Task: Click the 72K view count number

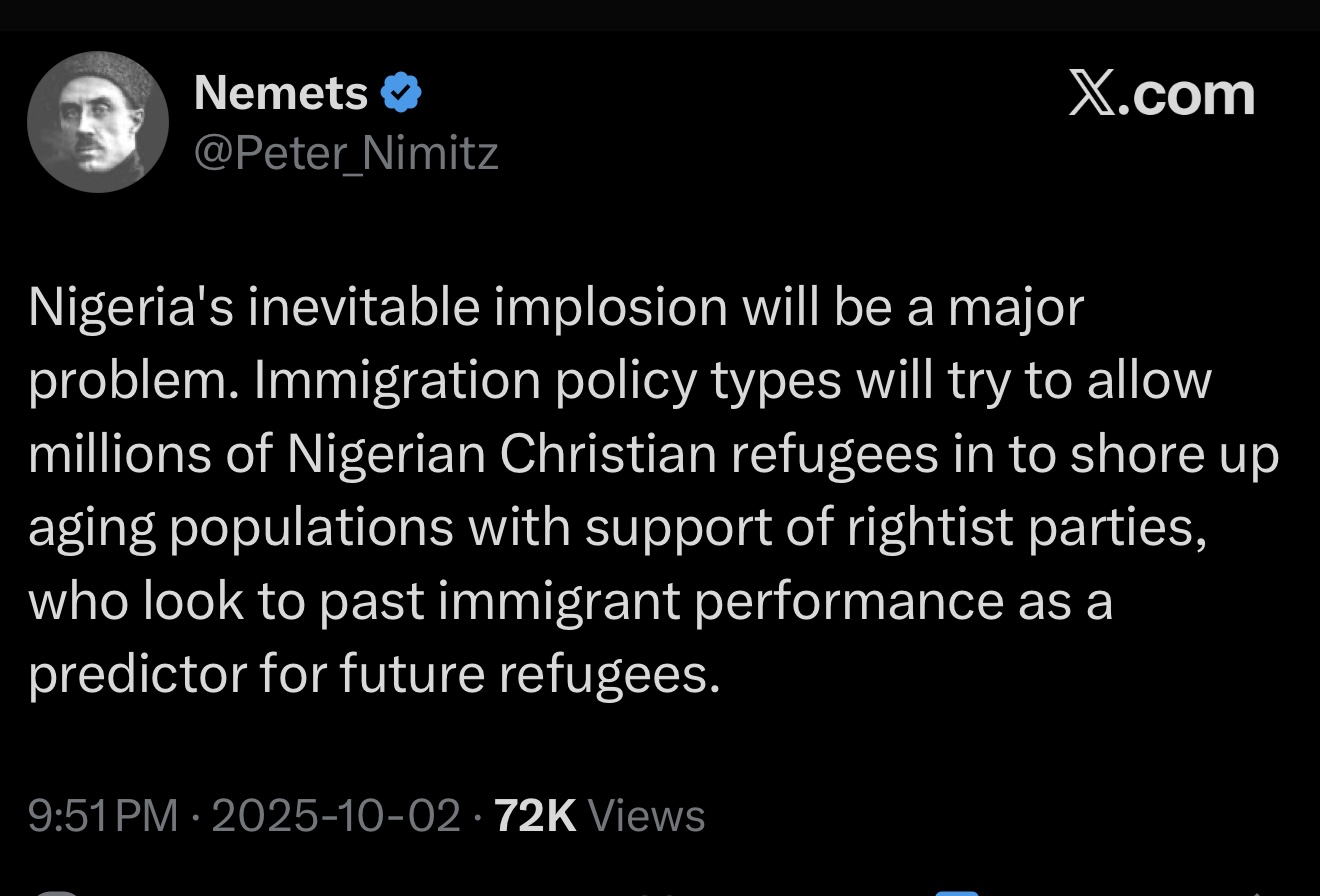Action: point(535,816)
